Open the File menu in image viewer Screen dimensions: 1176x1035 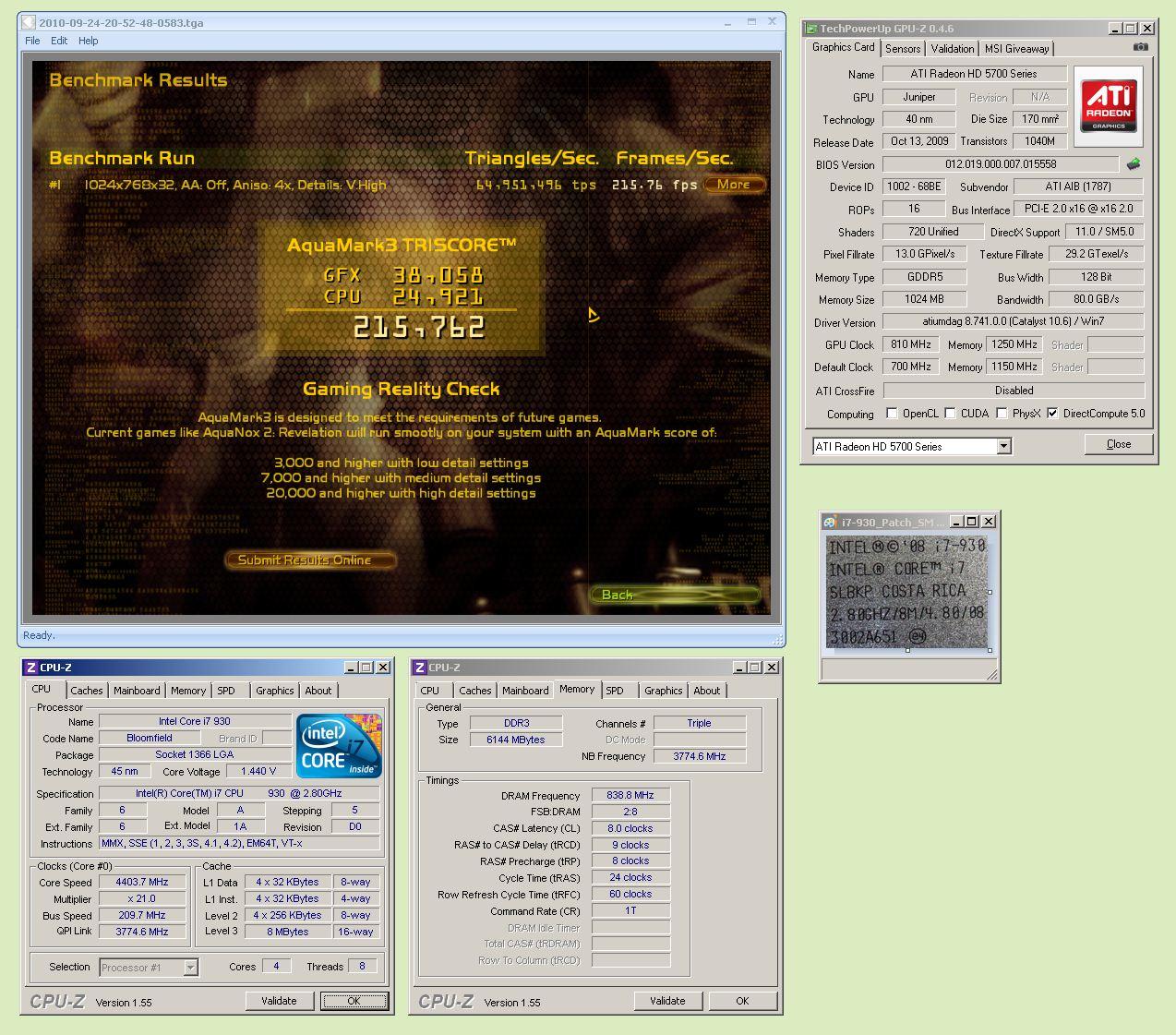[32, 41]
